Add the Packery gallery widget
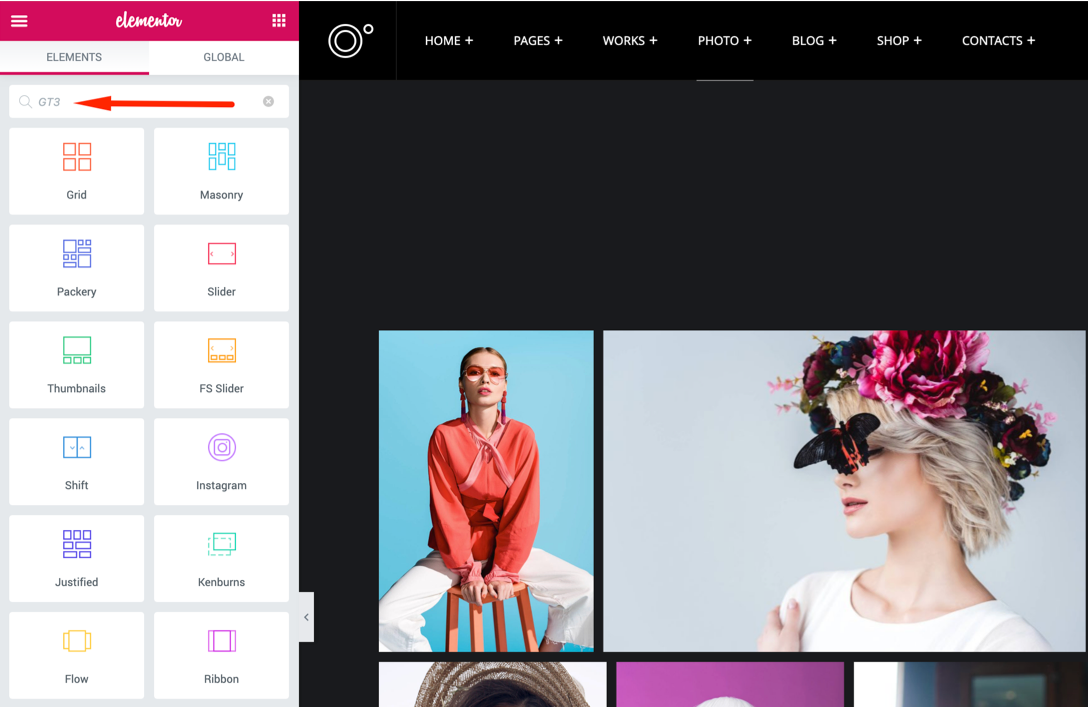The width and height of the screenshot is (1089, 707). point(76,267)
